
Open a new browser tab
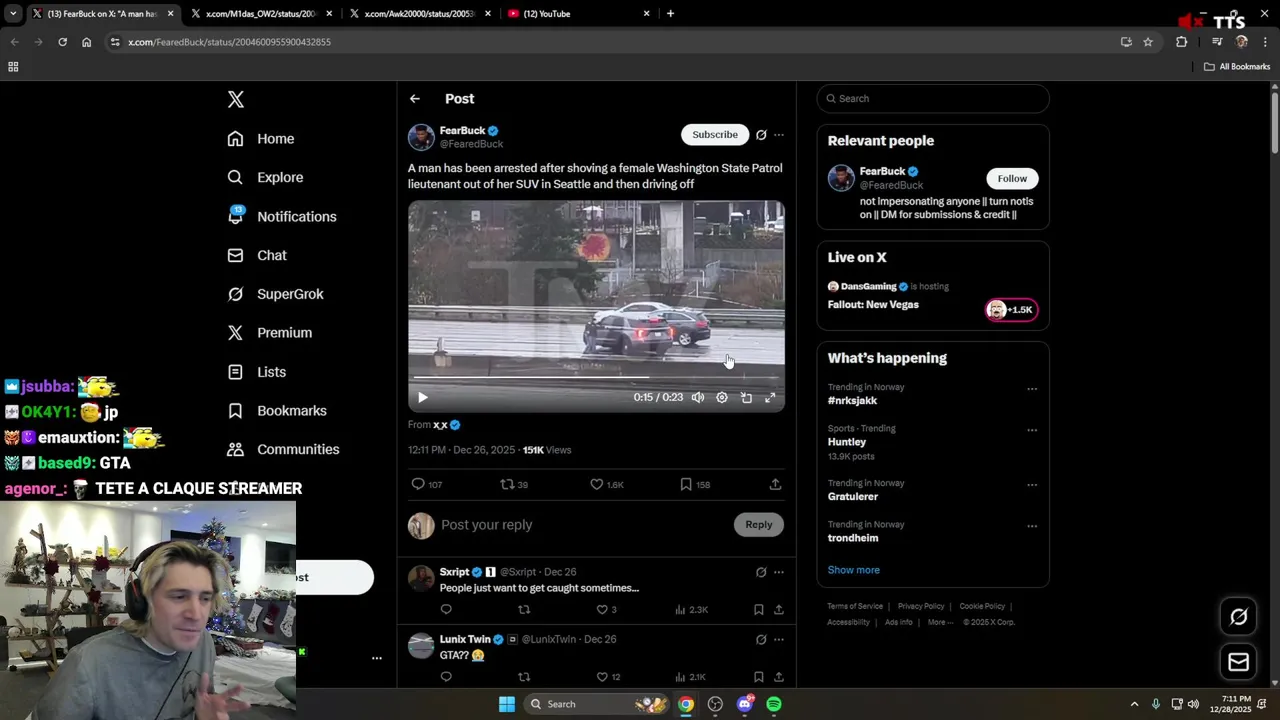tap(670, 14)
